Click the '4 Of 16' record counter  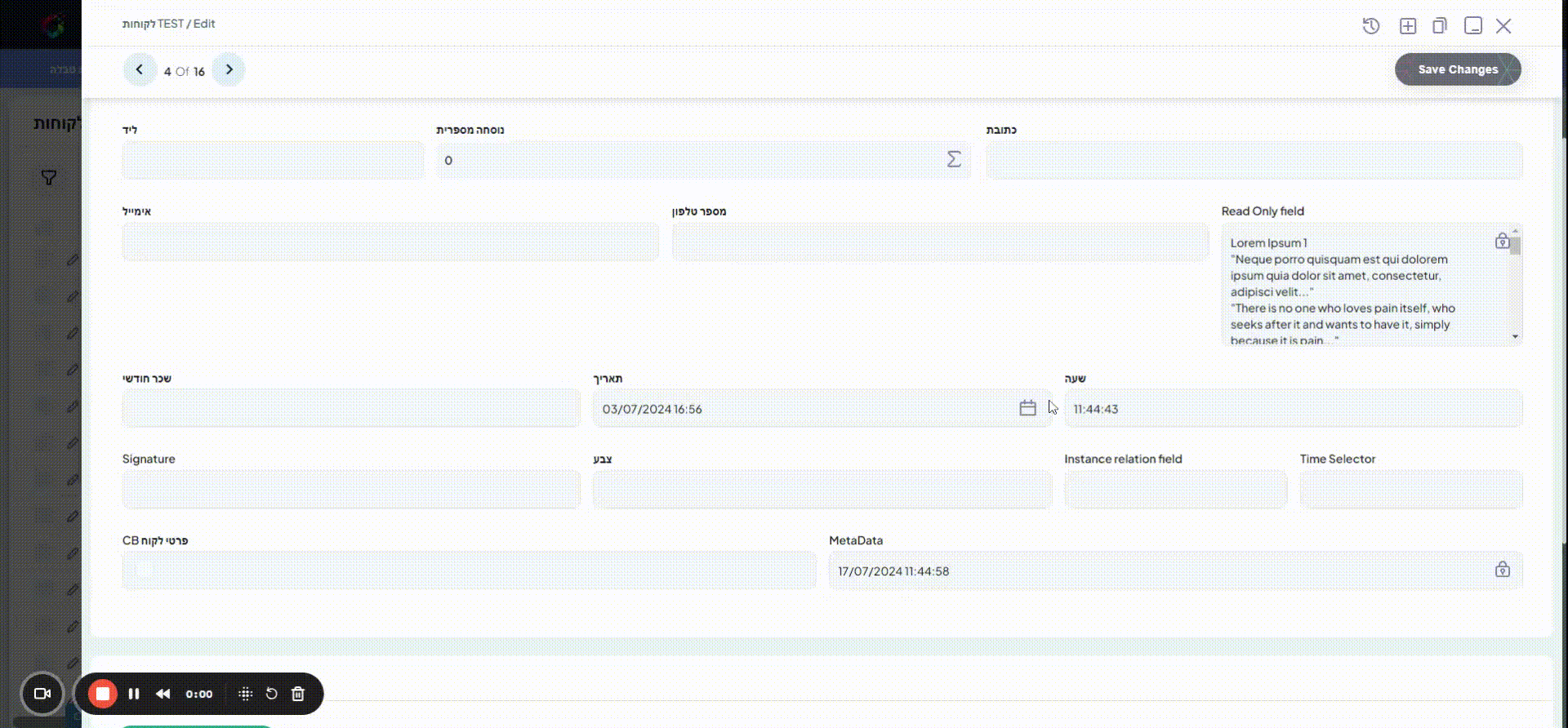pyautogui.click(x=185, y=71)
